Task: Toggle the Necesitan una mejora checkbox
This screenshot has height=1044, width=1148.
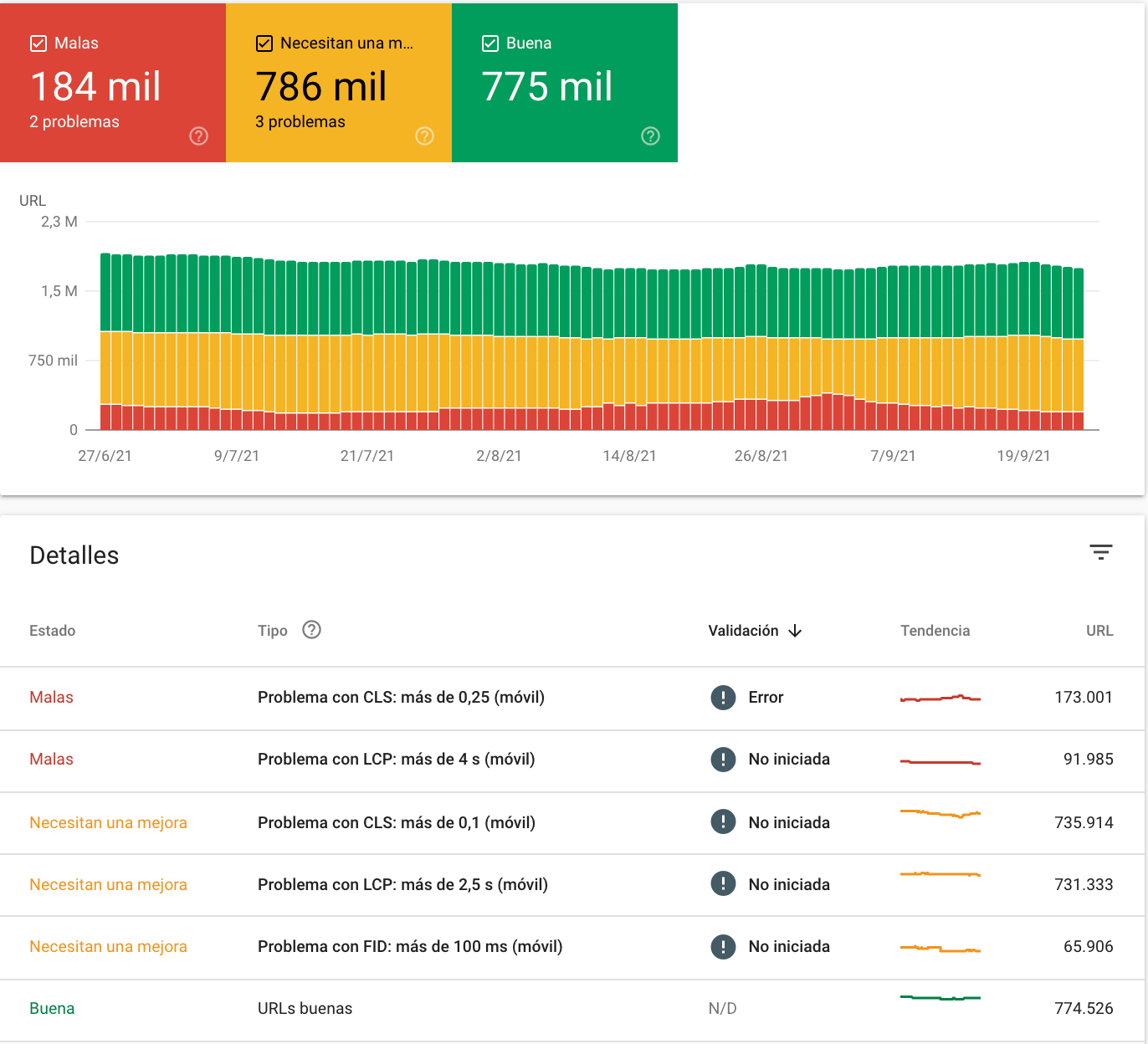Action: tap(264, 43)
